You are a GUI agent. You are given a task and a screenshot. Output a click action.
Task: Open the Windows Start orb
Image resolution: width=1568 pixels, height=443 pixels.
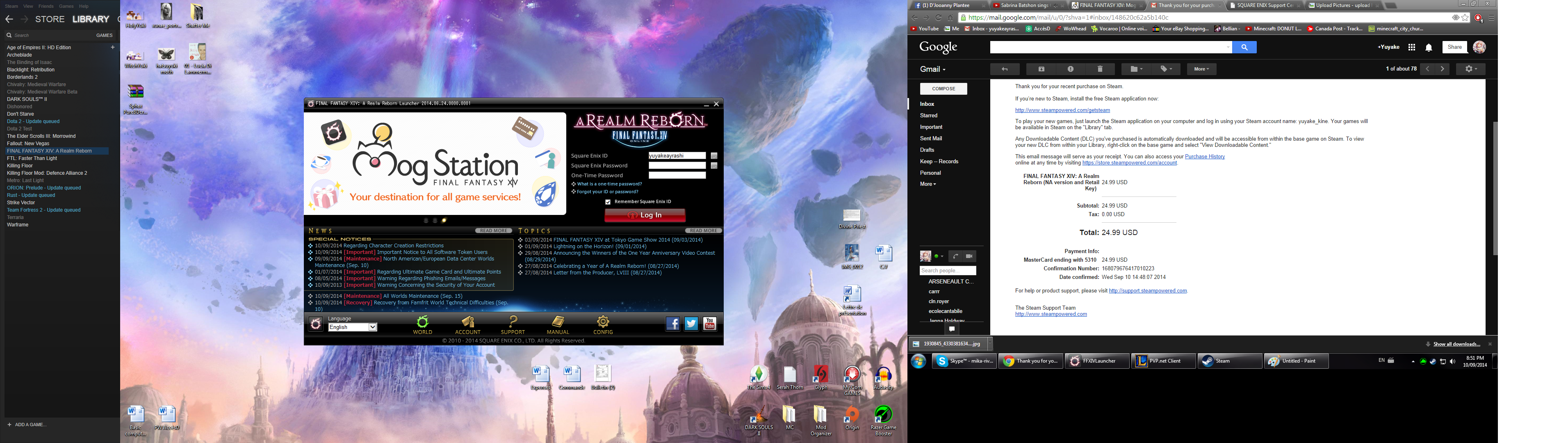tap(918, 361)
